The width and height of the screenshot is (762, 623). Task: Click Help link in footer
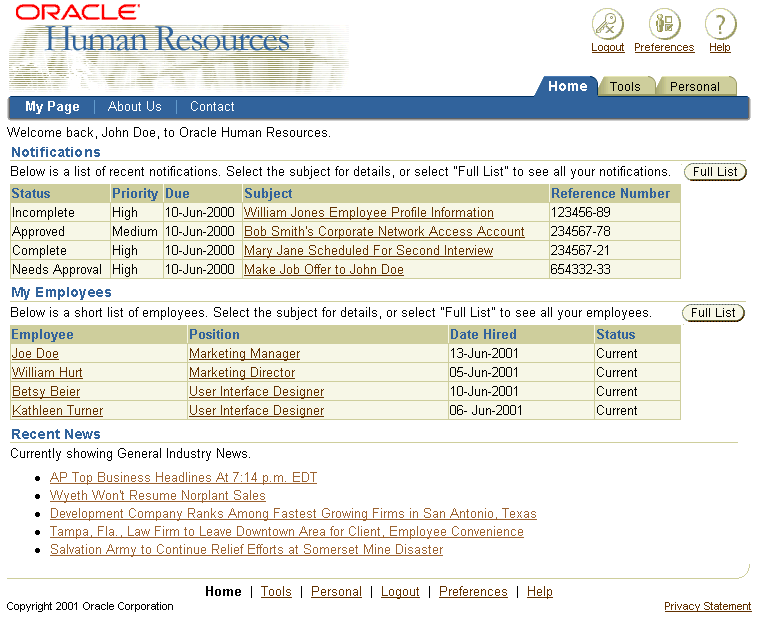(x=539, y=592)
